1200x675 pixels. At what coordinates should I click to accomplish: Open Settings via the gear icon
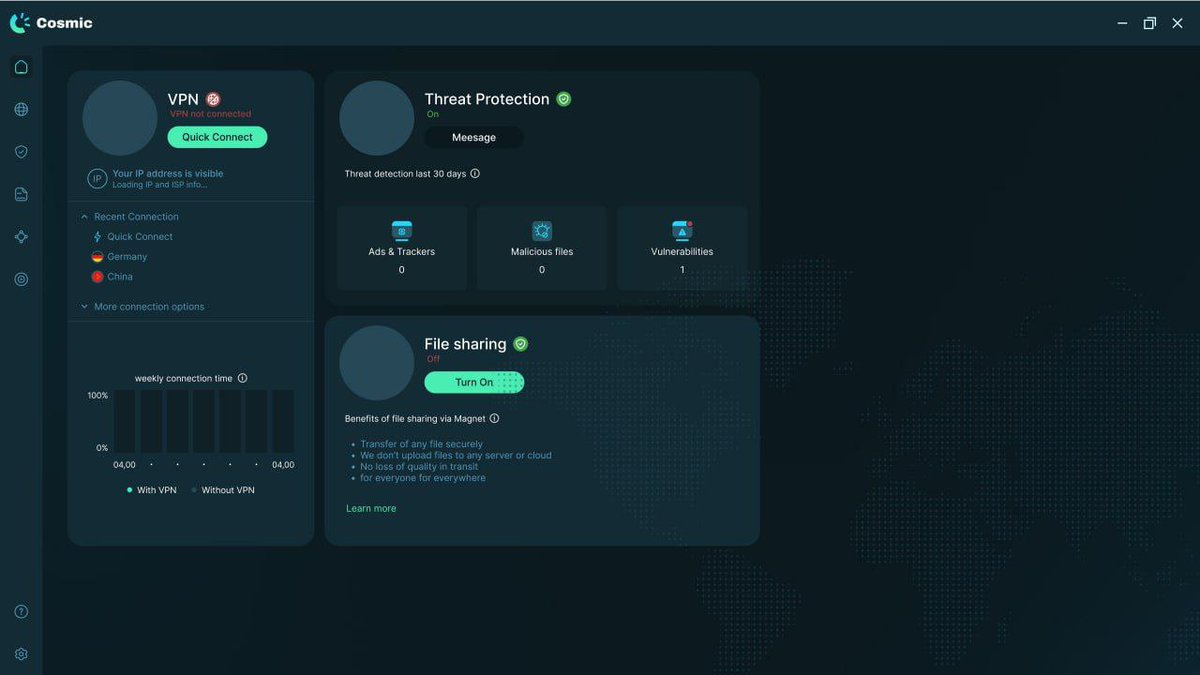click(x=20, y=653)
